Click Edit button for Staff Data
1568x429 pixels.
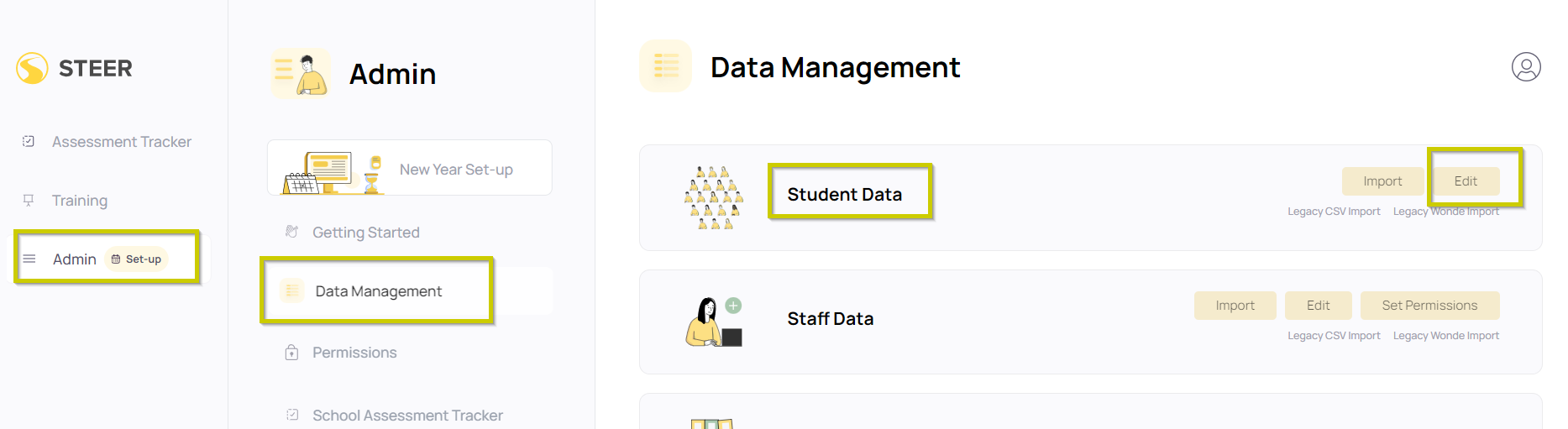1318,306
